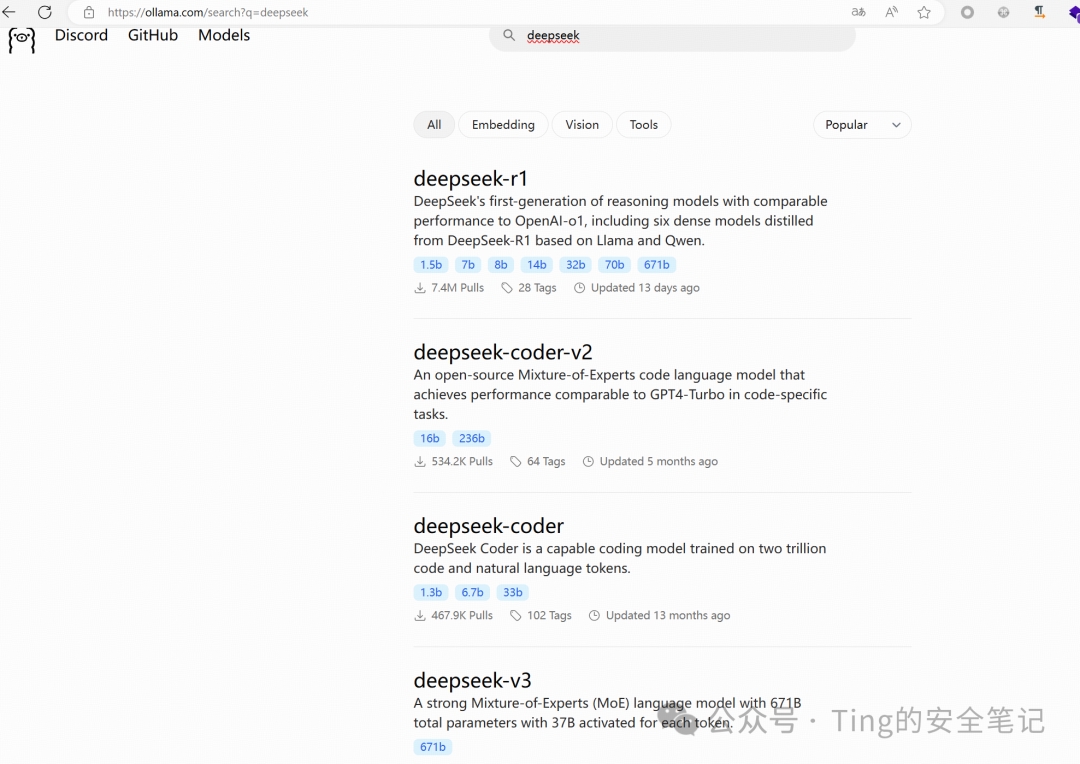
Task: Click the paragraph mark extension icon
Action: (x=1039, y=12)
